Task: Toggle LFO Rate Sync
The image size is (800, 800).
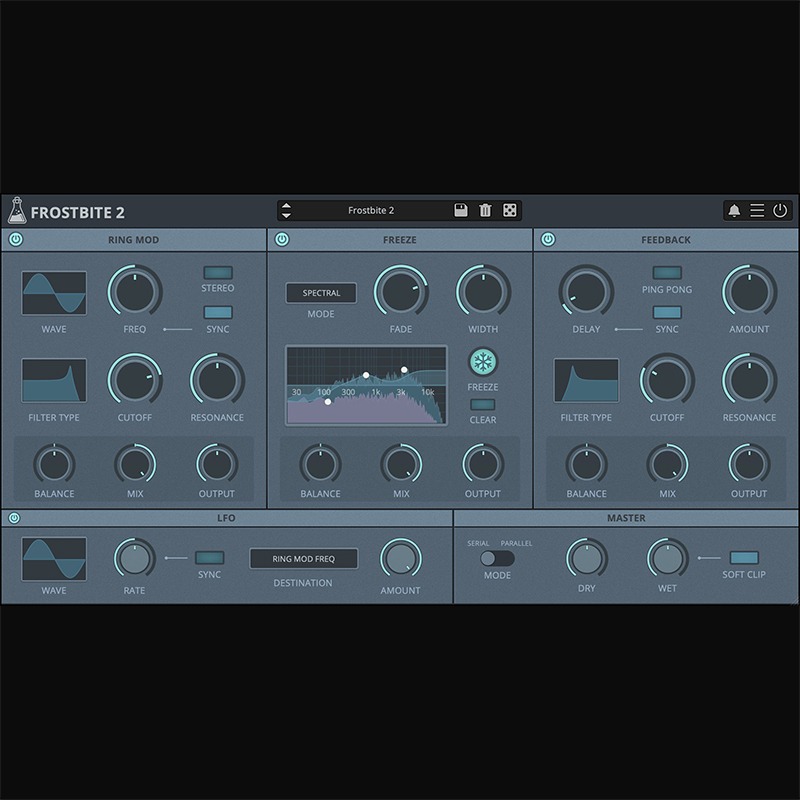Action: pos(210,558)
